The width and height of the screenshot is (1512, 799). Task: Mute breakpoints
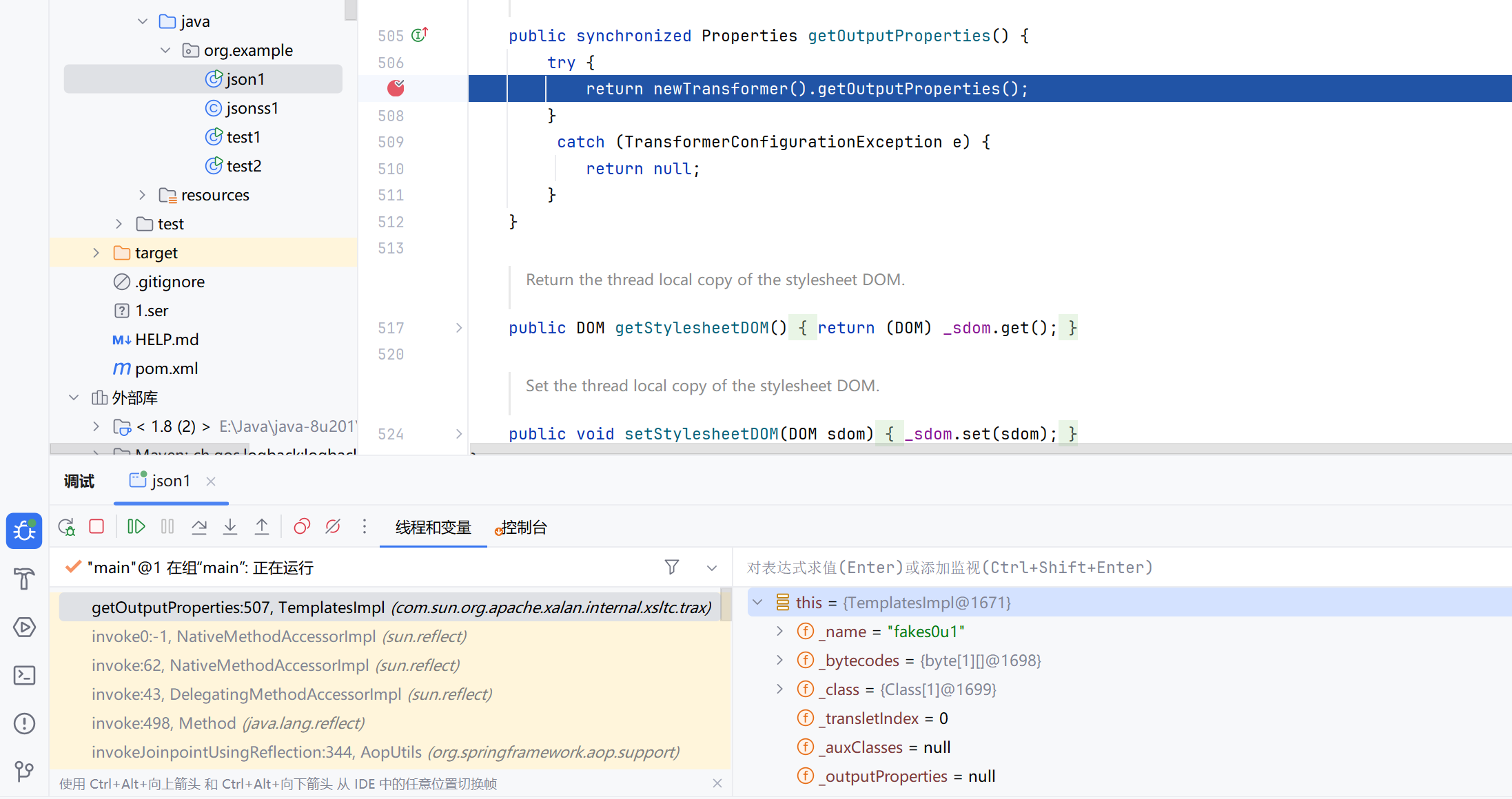333,527
